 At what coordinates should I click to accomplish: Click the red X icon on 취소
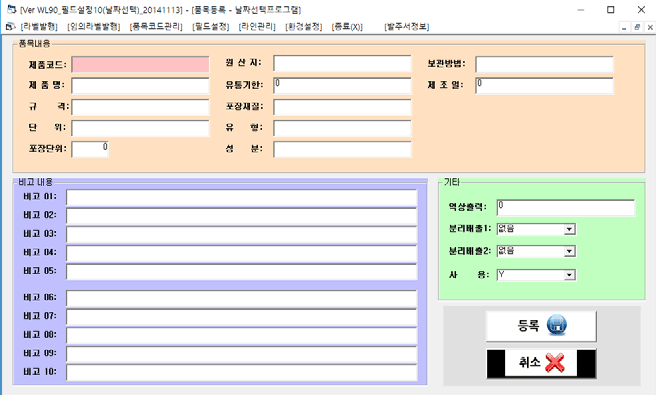pos(555,362)
